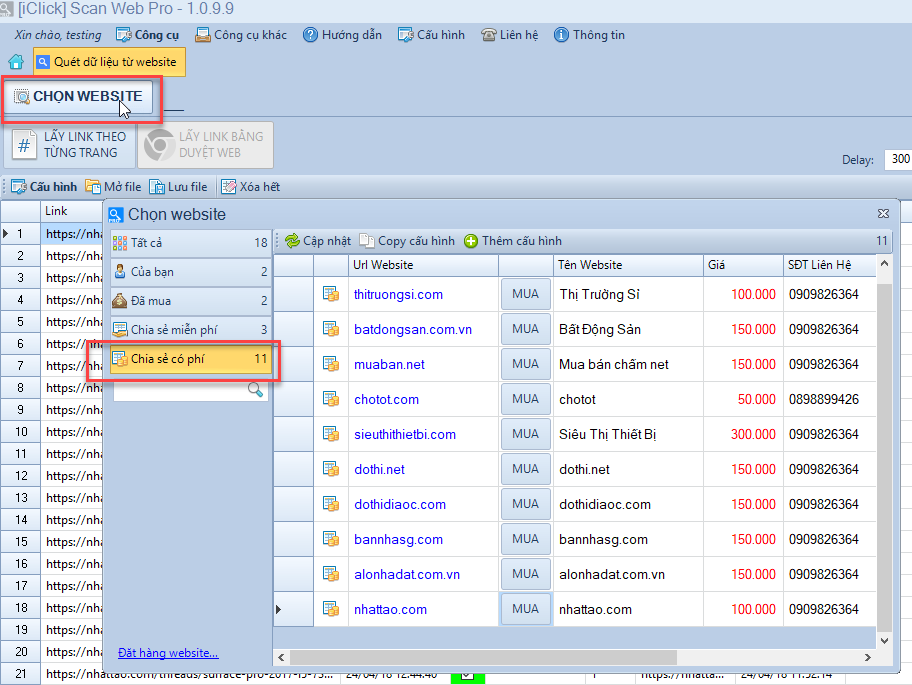Click the SĐT Liên Hệ column header

(x=829, y=265)
